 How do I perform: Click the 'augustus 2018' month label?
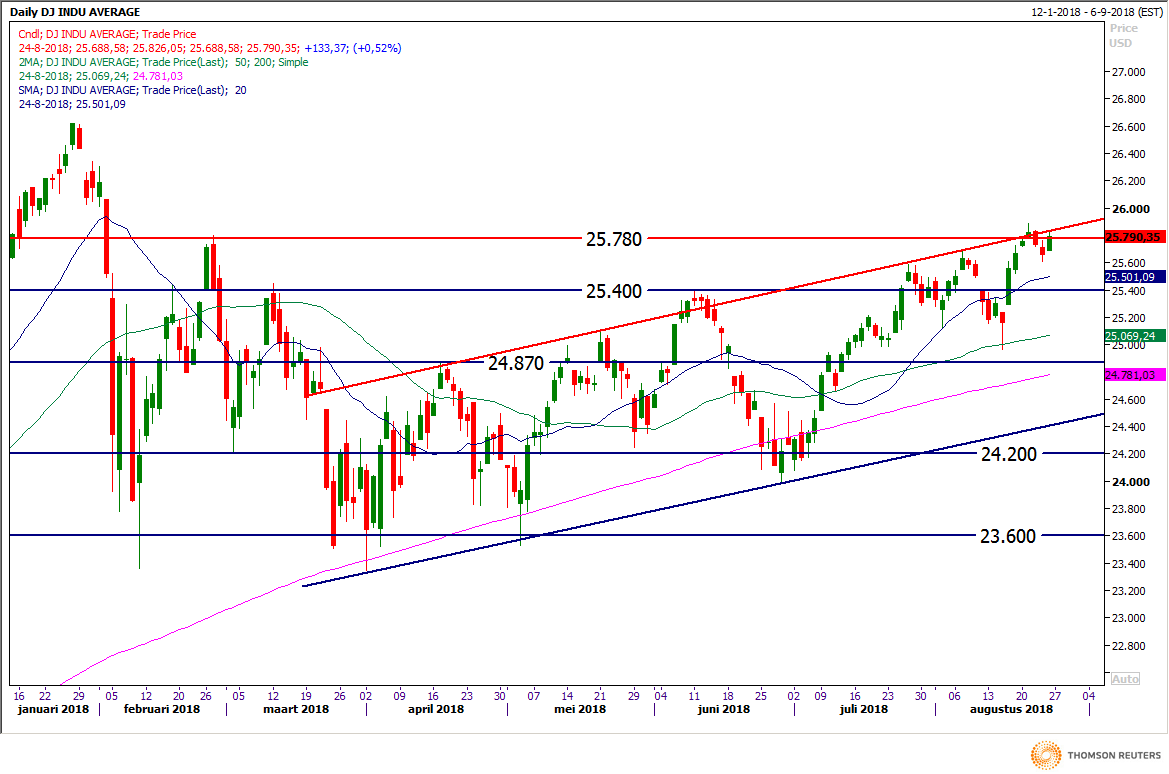[x=1011, y=709]
